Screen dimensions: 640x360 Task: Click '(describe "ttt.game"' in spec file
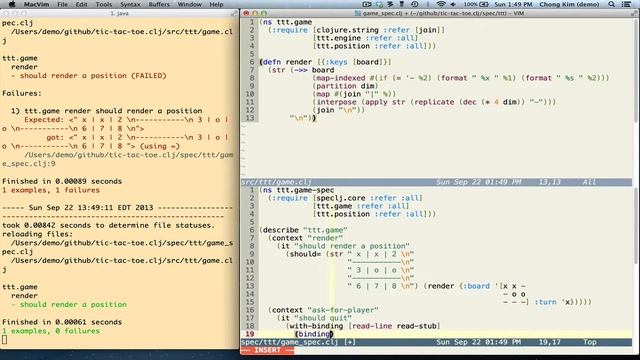pyautogui.click(x=303, y=230)
